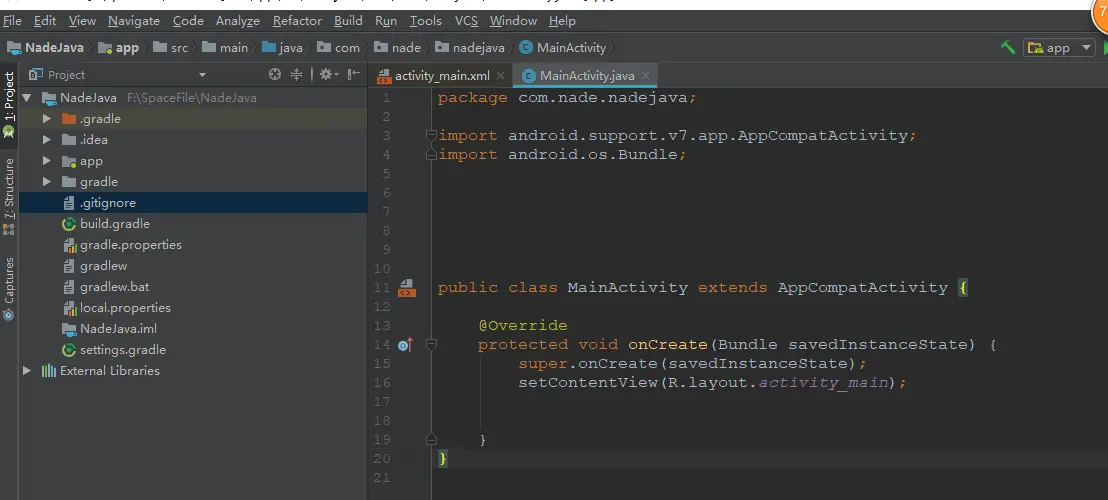Open the Window menu
This screenshot has width=1108, height=500.
coord(514,21)
